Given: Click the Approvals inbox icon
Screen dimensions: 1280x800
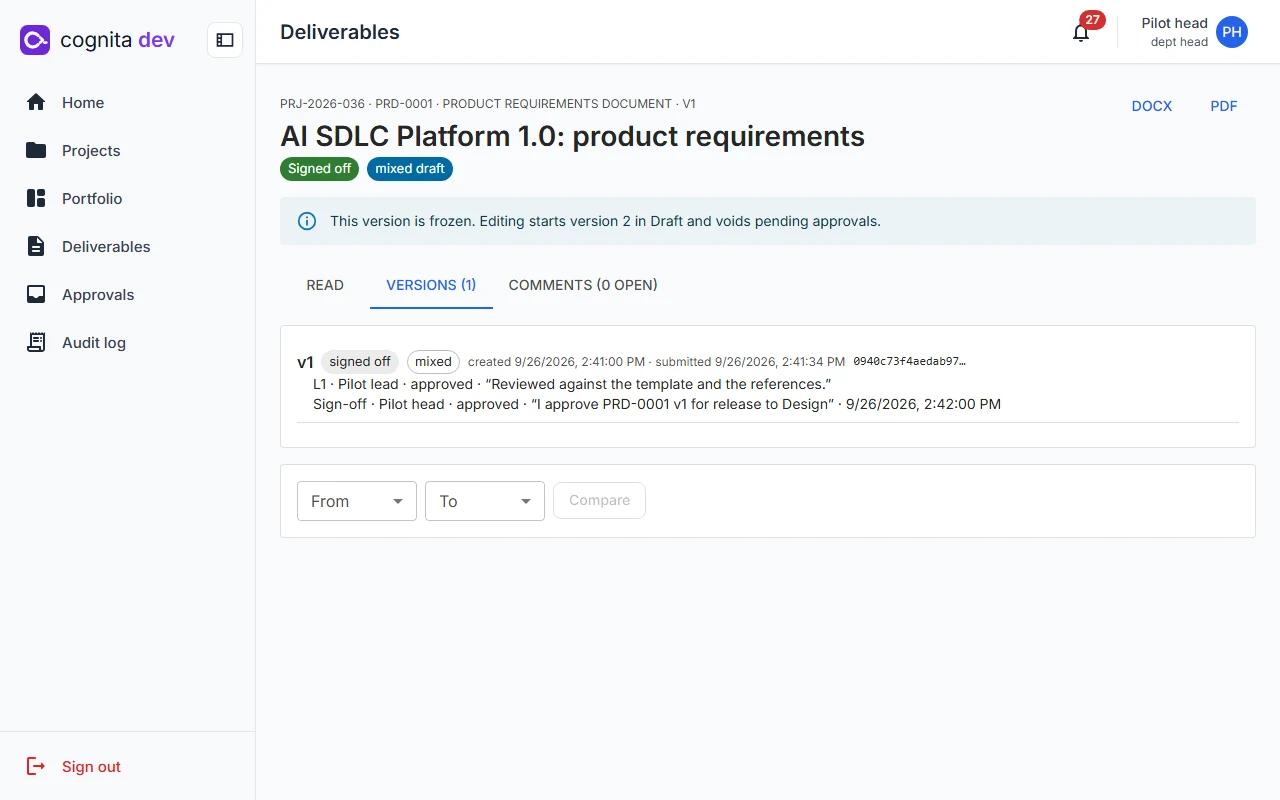Looking at the screenshot, I should [x=36, y=294].
